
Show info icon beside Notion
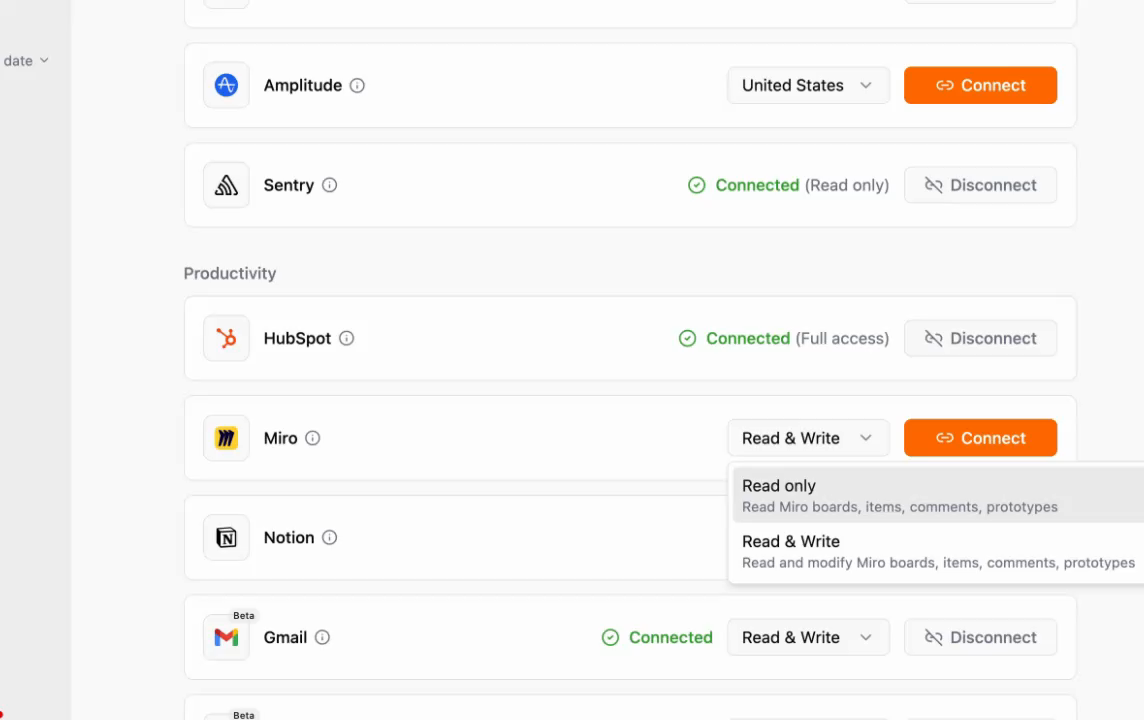pyautogui.click(x=330, y=538)
